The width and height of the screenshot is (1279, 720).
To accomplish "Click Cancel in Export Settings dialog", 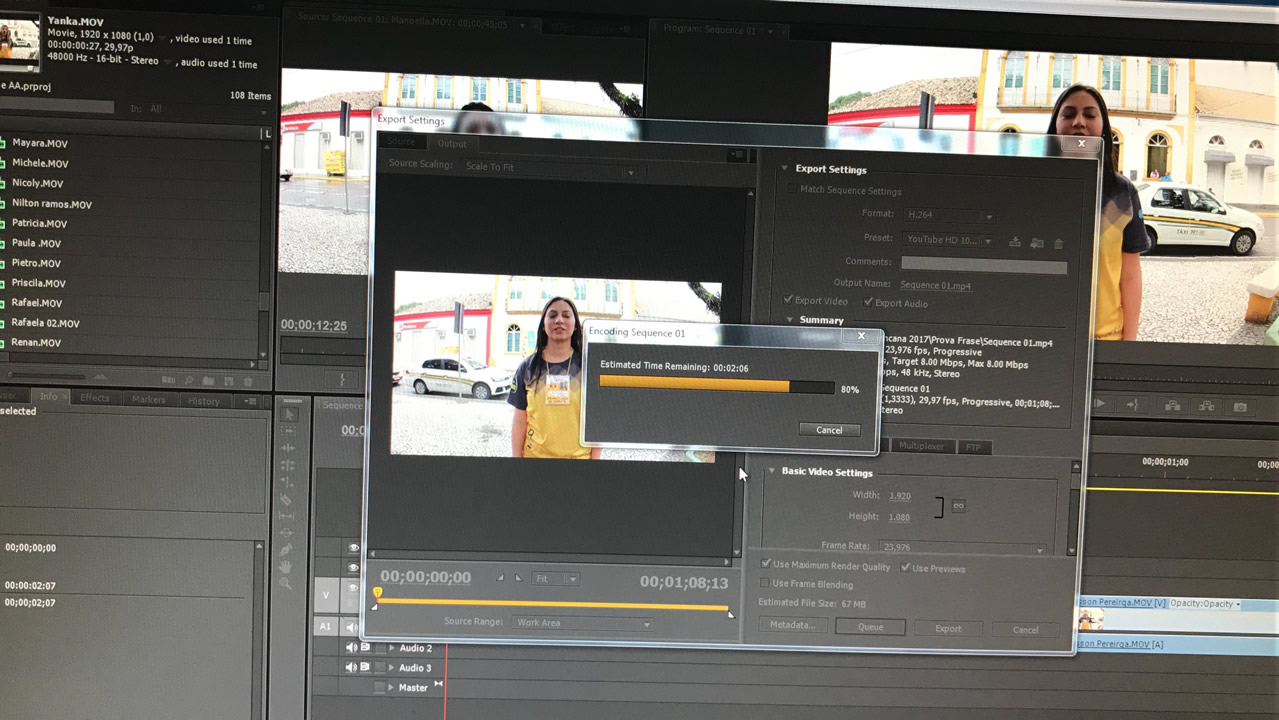I will point(1026,630).
